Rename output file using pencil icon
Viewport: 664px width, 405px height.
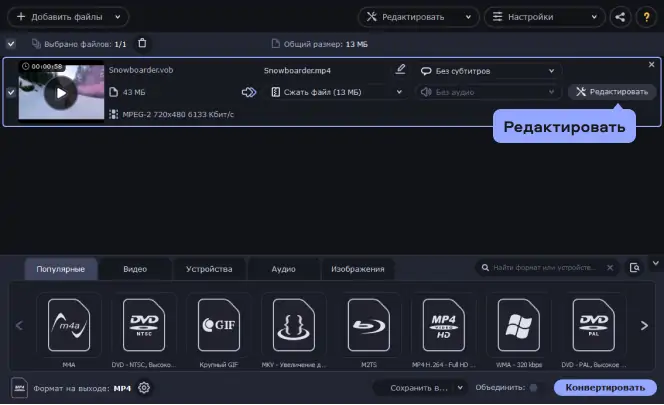[401, 70]
